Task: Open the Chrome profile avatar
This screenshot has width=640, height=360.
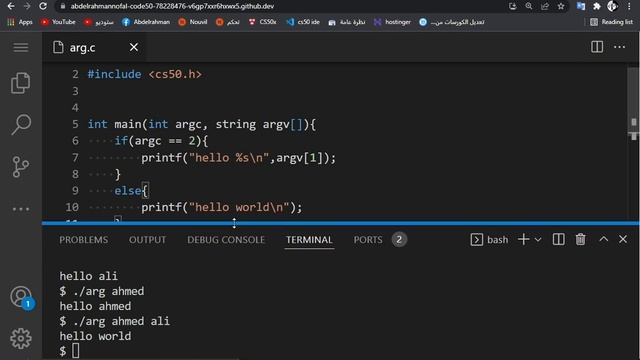Action: [x=612, y=6]
